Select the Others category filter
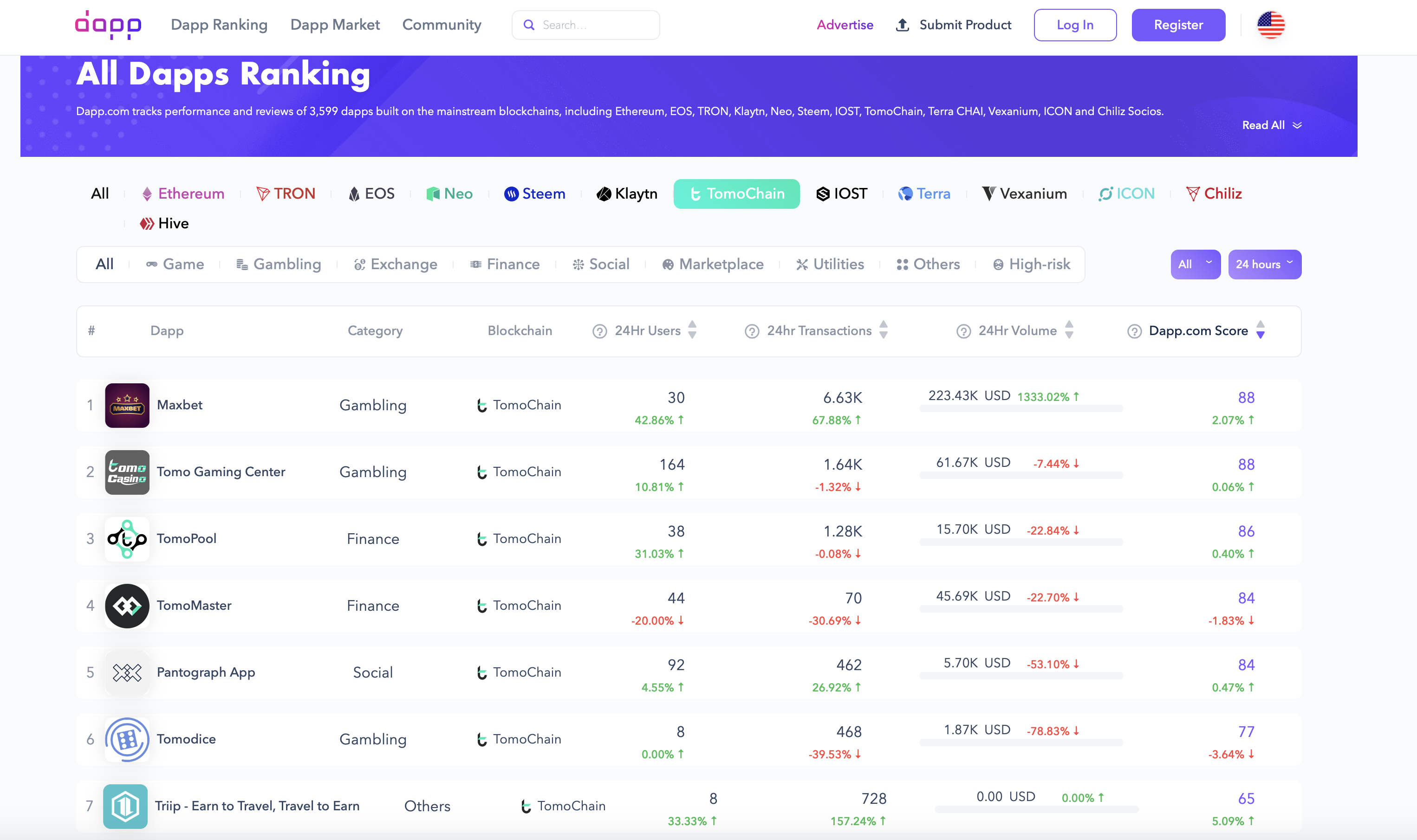This screenshot has height=840, width=1417. click(928, 265)
